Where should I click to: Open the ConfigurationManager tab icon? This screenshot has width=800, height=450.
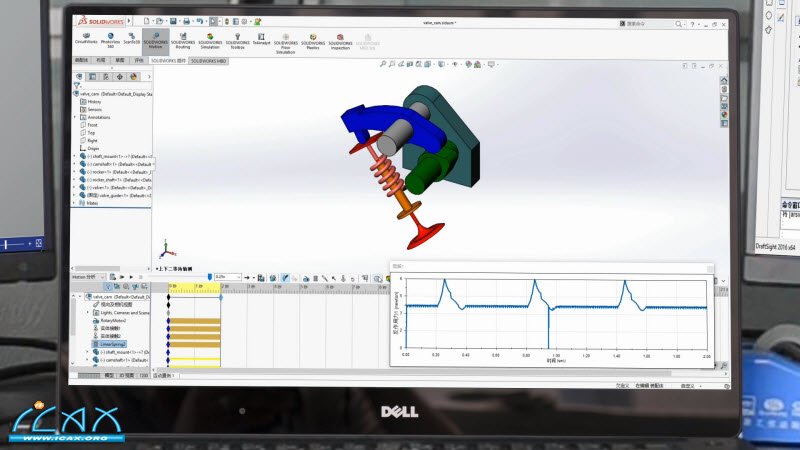point(106,77)
